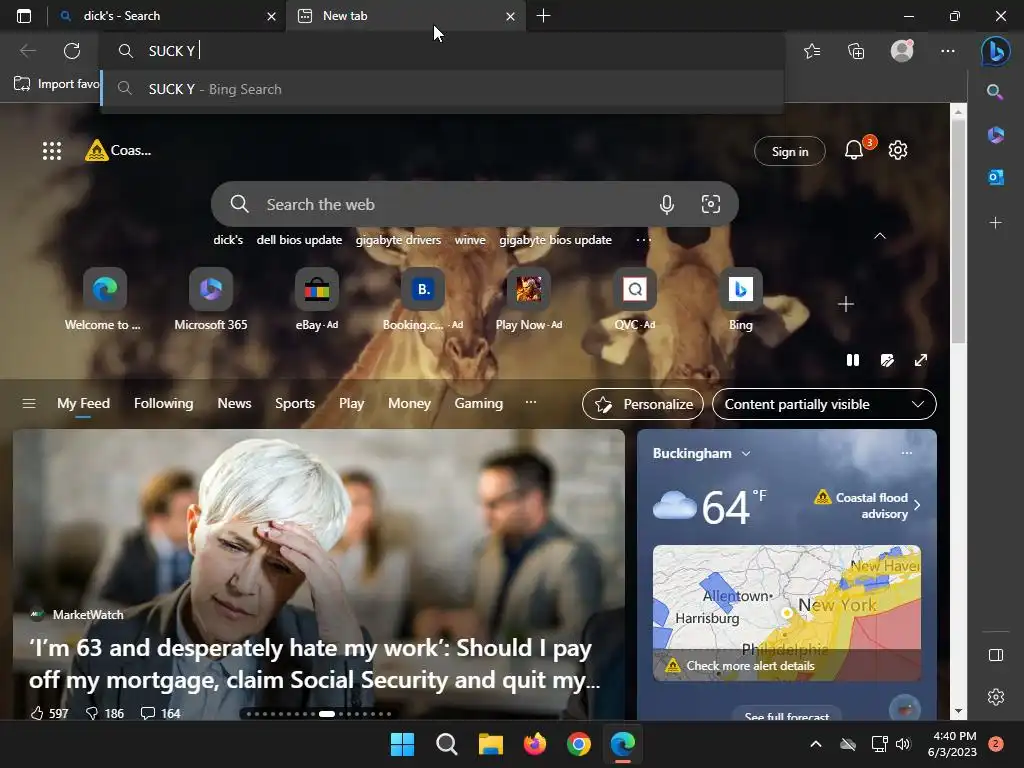
Task: Collapse the quick links row
Action: [880, 236]
